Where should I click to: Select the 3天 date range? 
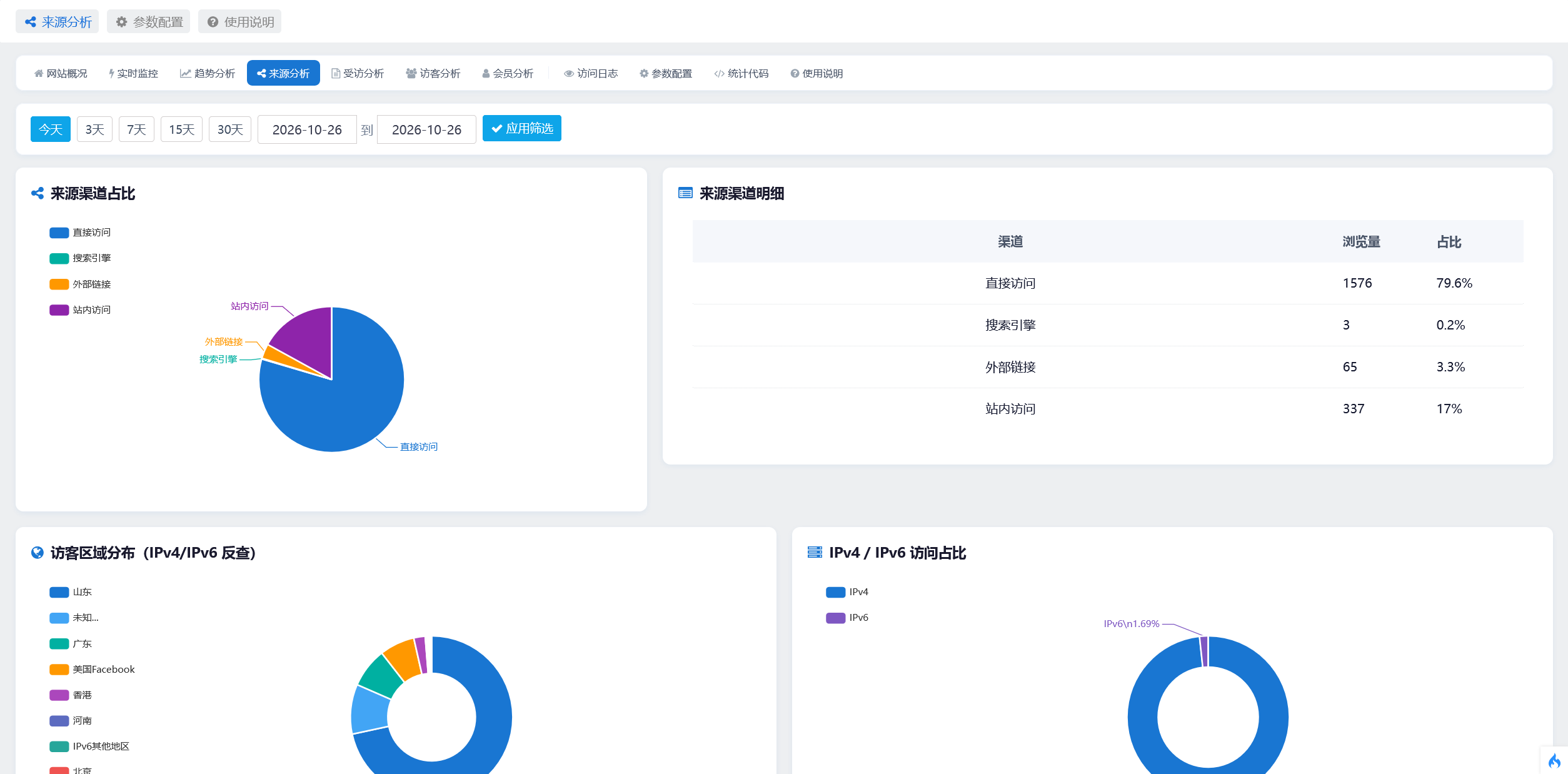[94, 129]
